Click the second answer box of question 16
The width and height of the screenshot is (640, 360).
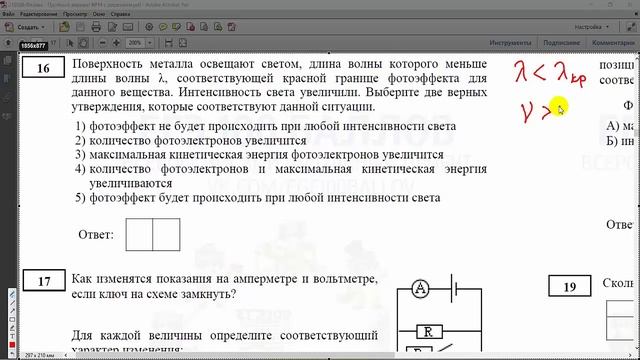pos(167,235)
